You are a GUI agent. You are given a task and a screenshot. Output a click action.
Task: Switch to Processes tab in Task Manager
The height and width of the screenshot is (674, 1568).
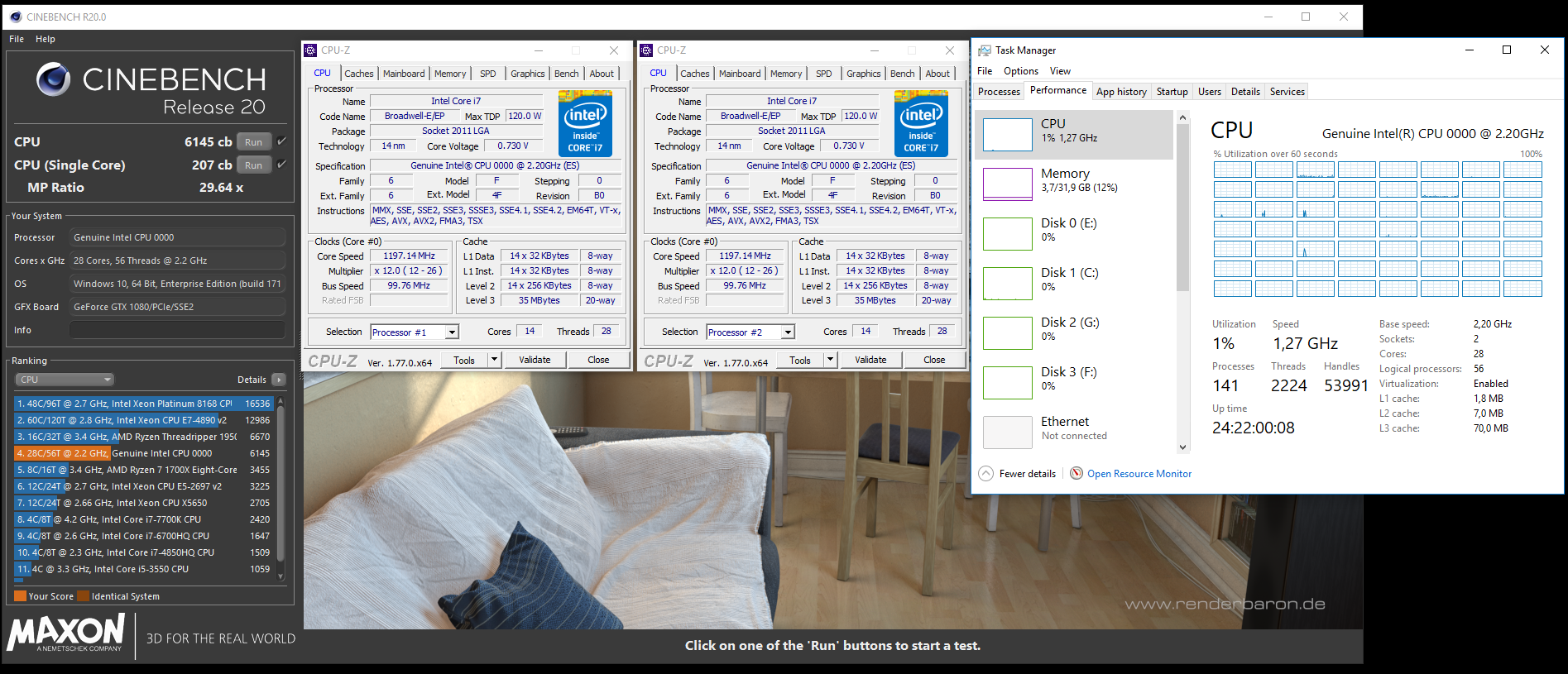pos(999,92)
